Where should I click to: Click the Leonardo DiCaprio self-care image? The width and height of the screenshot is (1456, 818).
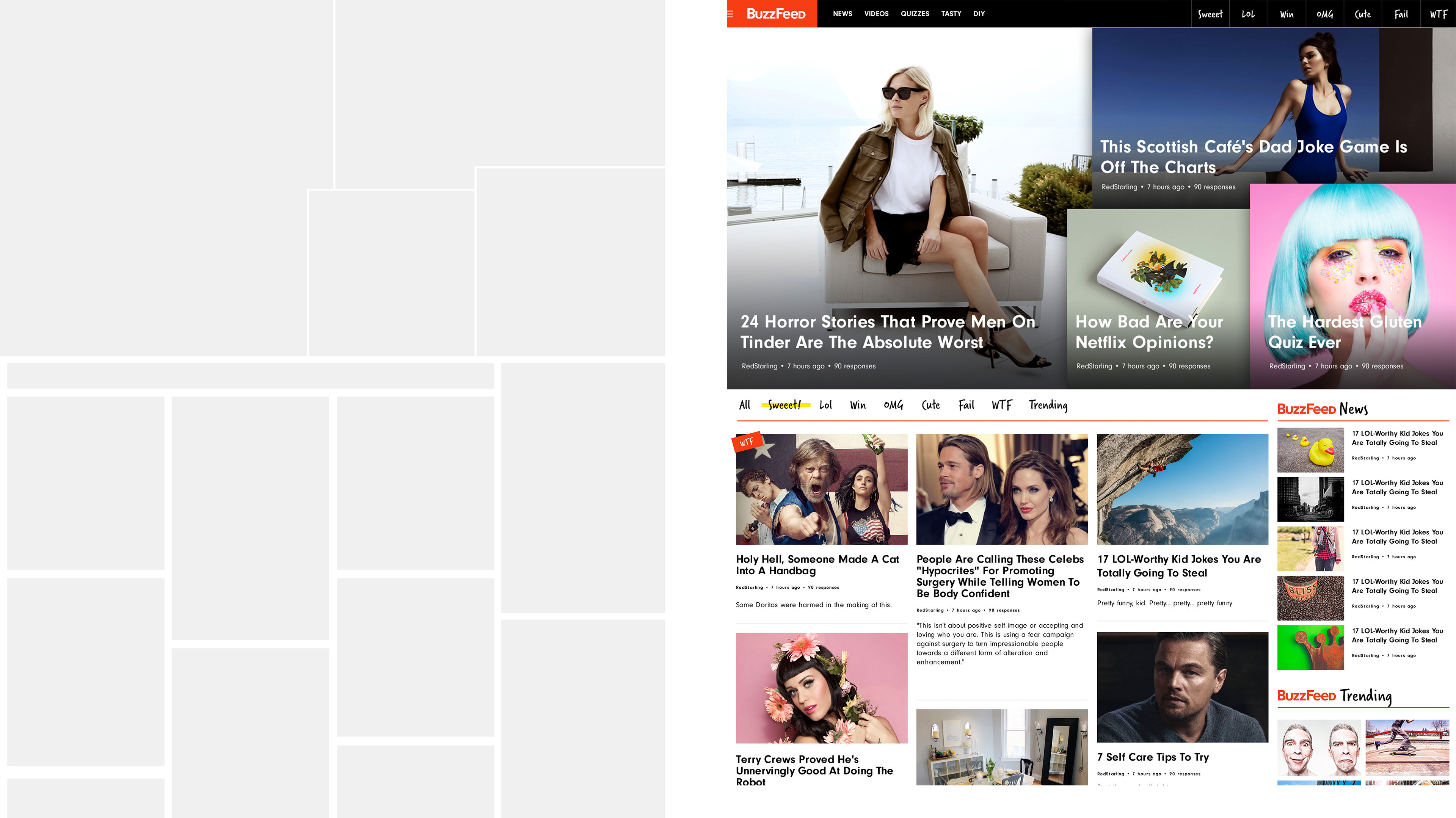click(x=1182, y=686)
